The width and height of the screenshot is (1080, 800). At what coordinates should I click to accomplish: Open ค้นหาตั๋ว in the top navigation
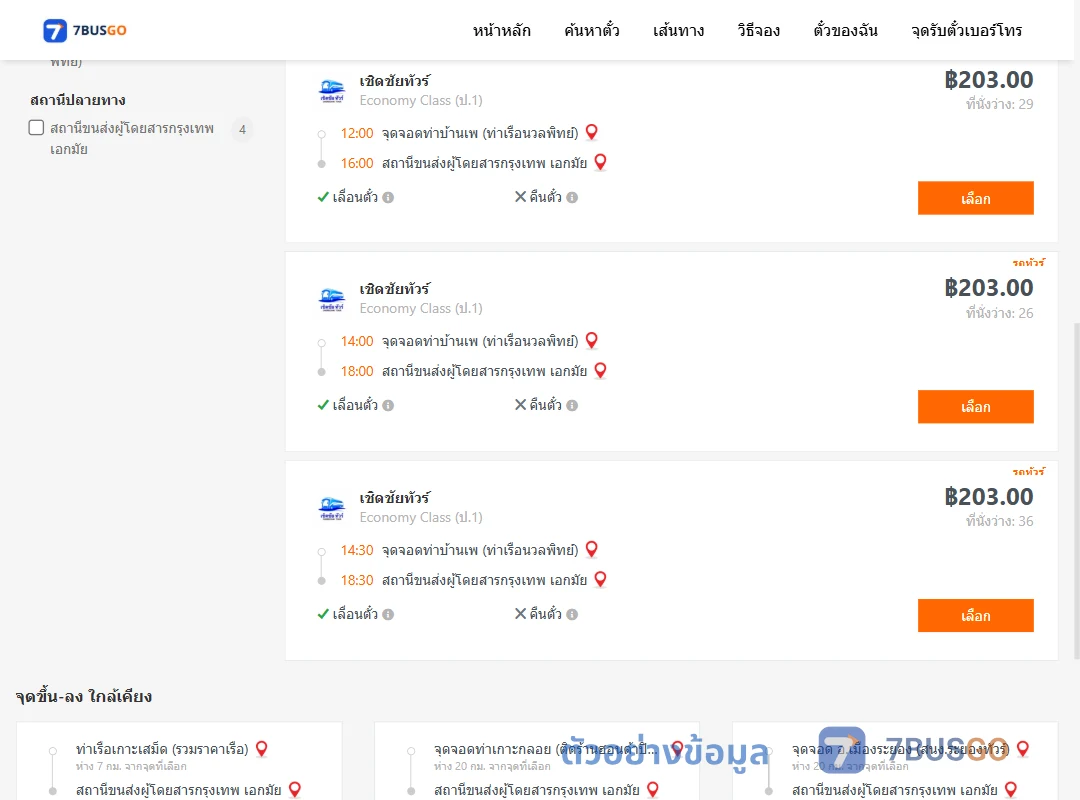592,30
